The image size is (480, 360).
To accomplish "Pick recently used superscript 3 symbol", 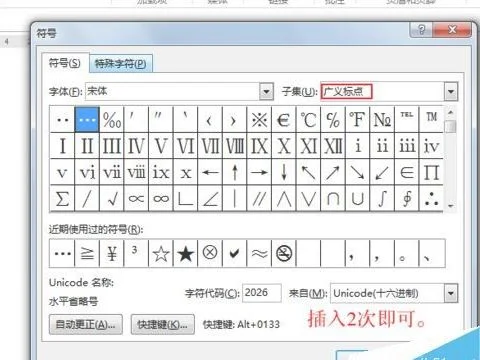I will click(136, 253).
